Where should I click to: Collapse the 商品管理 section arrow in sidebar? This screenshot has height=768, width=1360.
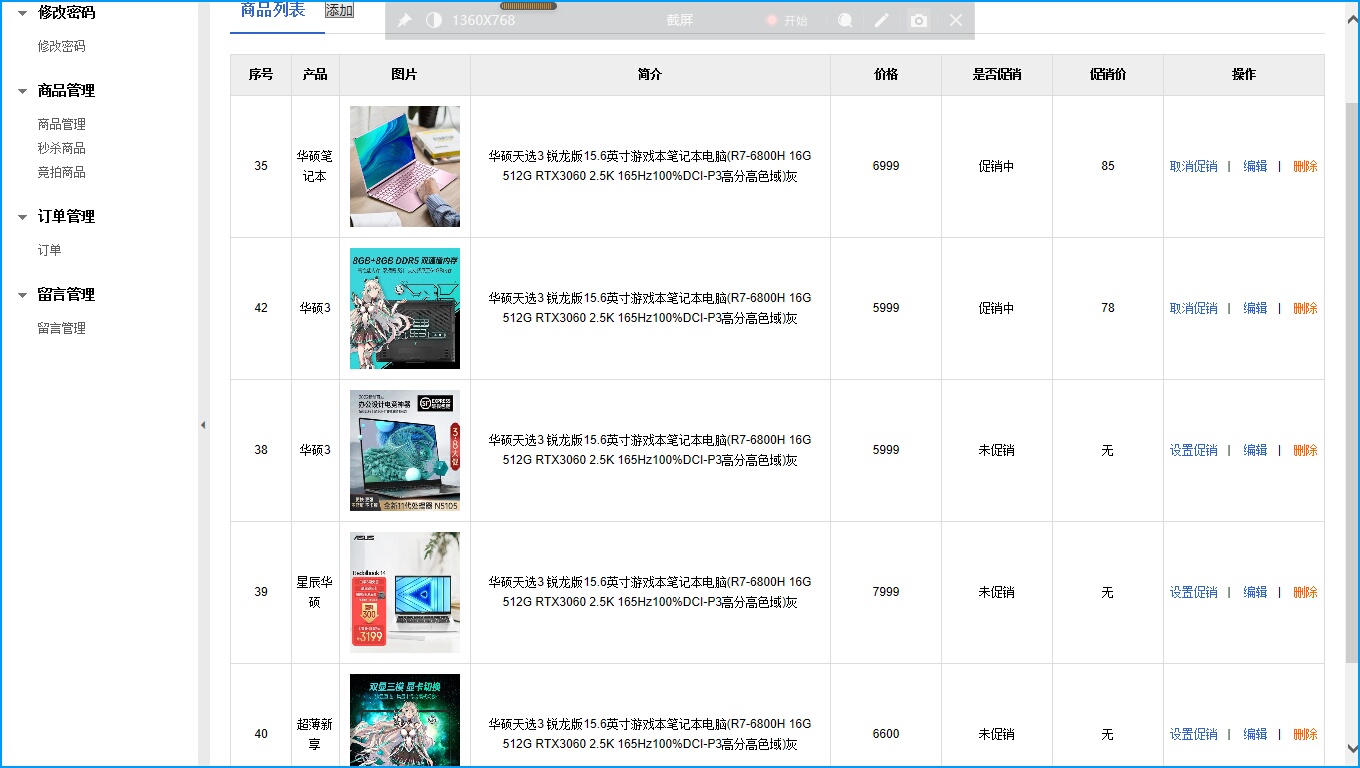coord(22,91)
